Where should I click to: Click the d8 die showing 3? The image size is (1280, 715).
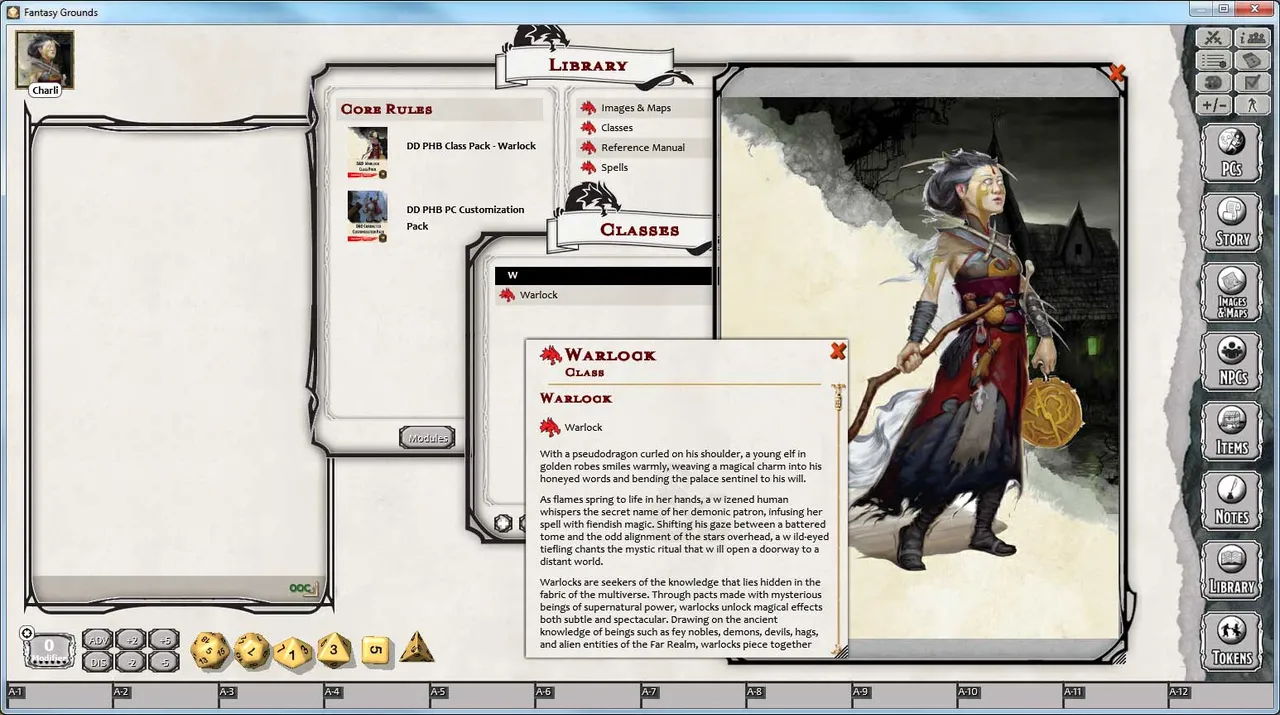335,650
